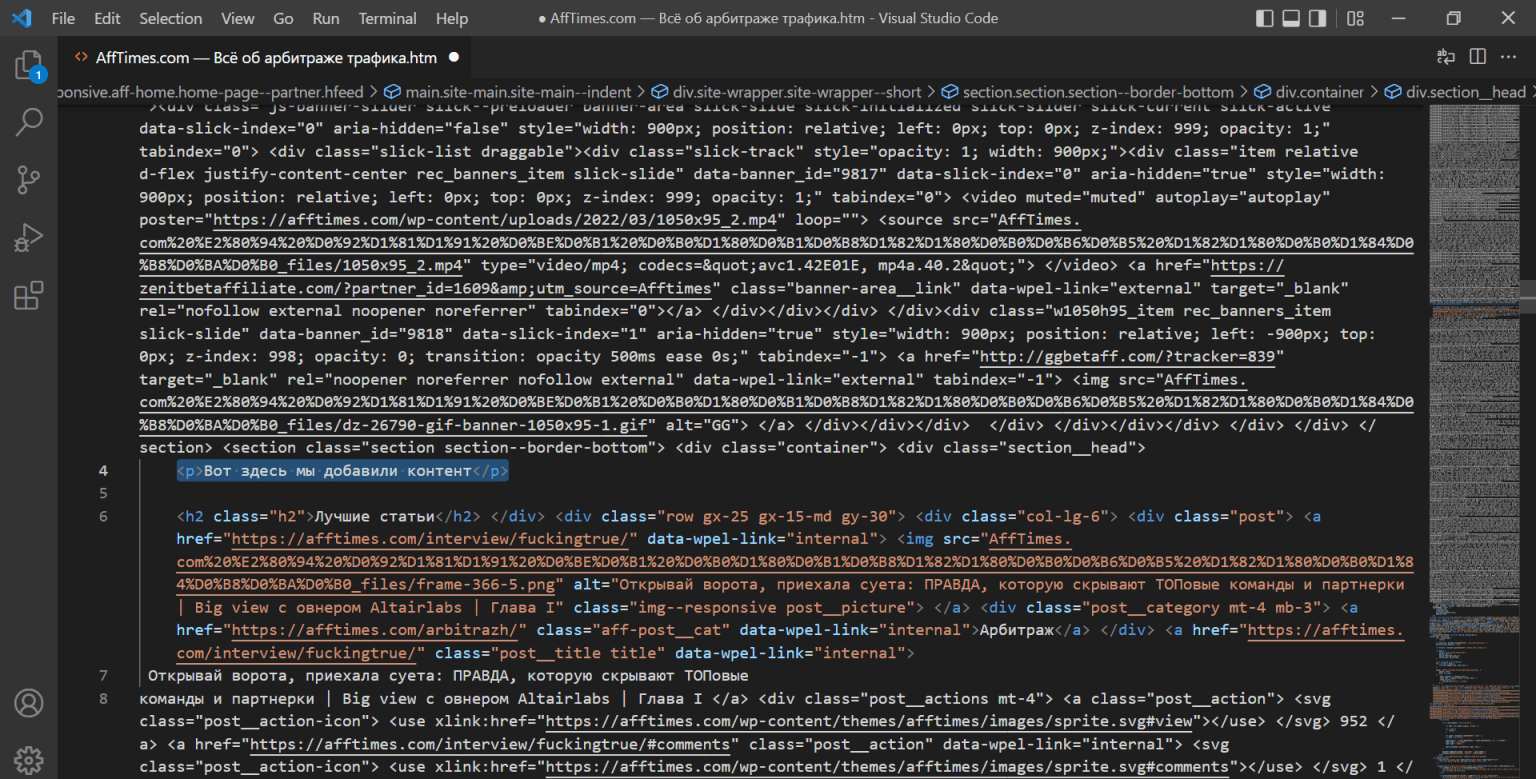Screen dimensions: 1536x779
Task: Select the AffTimes.com htm editor tab
Action: (x=266, y=57)
